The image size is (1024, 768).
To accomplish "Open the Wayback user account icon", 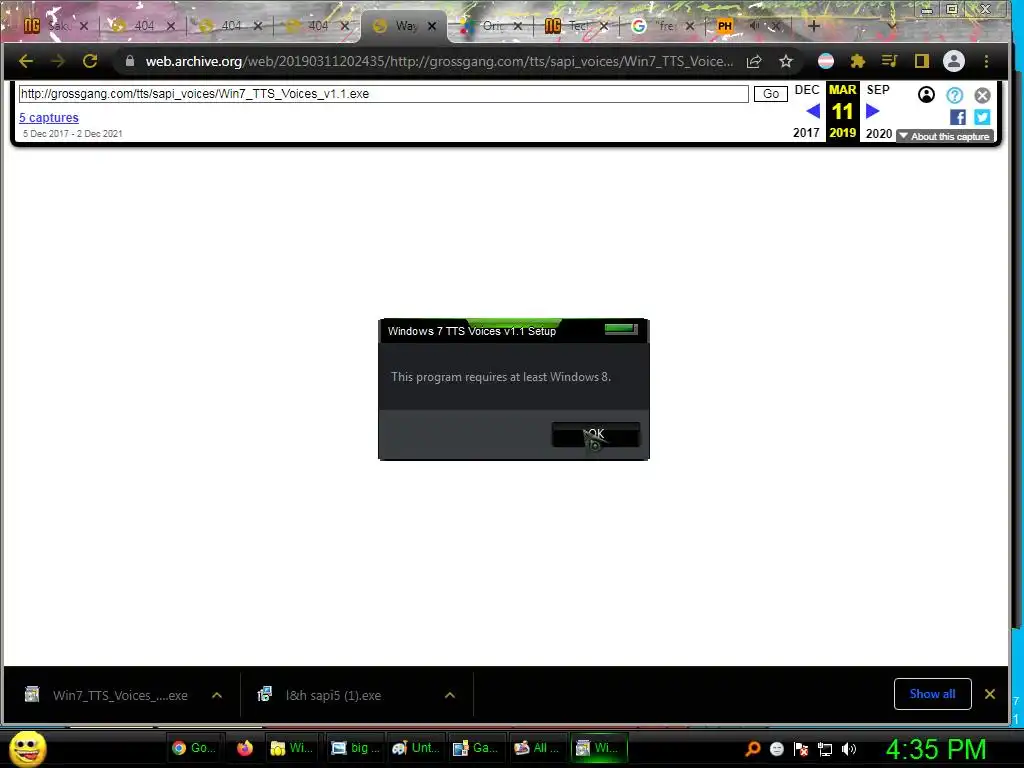I will 926,95.
